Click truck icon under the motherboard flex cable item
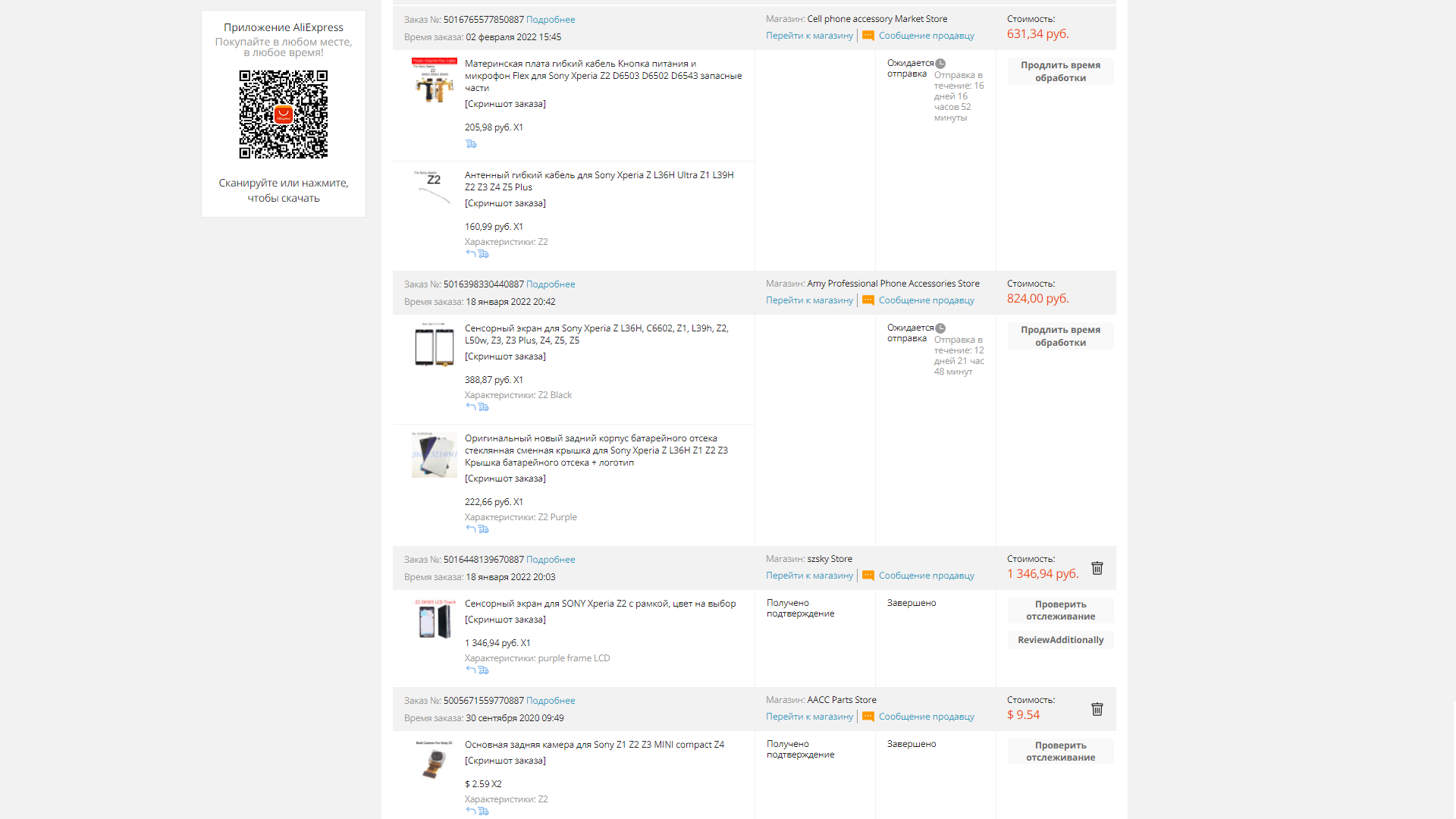This screenshot has width=1456, height=819. [471, 144]
